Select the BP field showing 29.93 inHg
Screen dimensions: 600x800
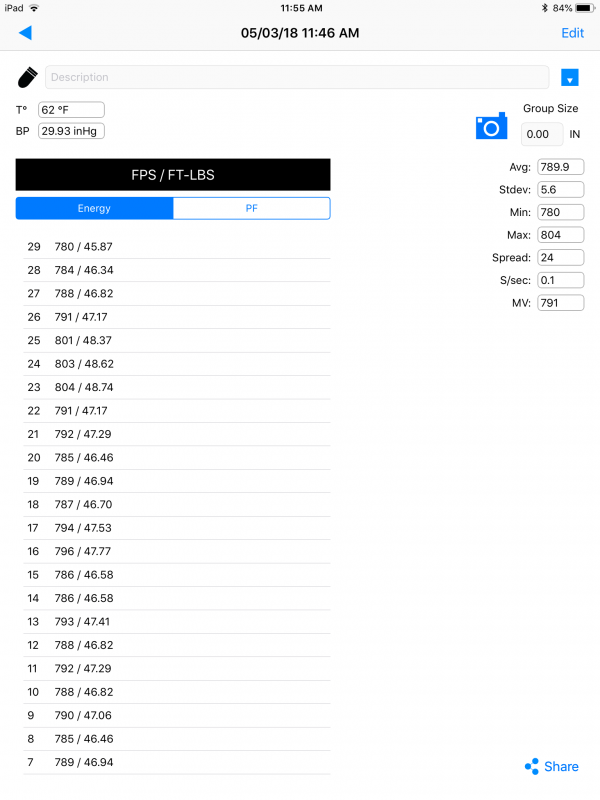71,131
